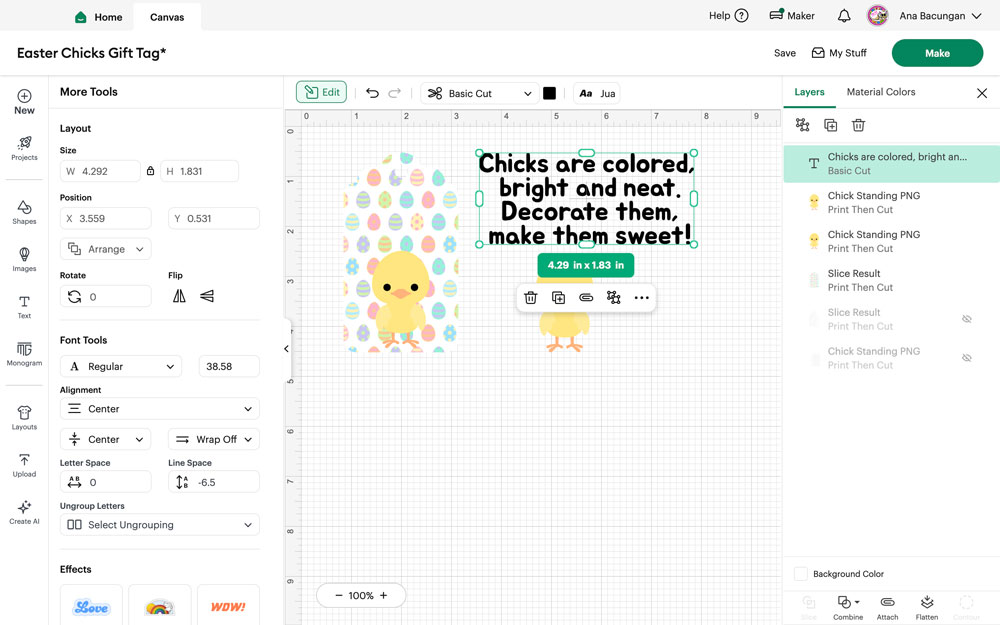Open the Select Ungrouping dropdown

coord(160,524)
